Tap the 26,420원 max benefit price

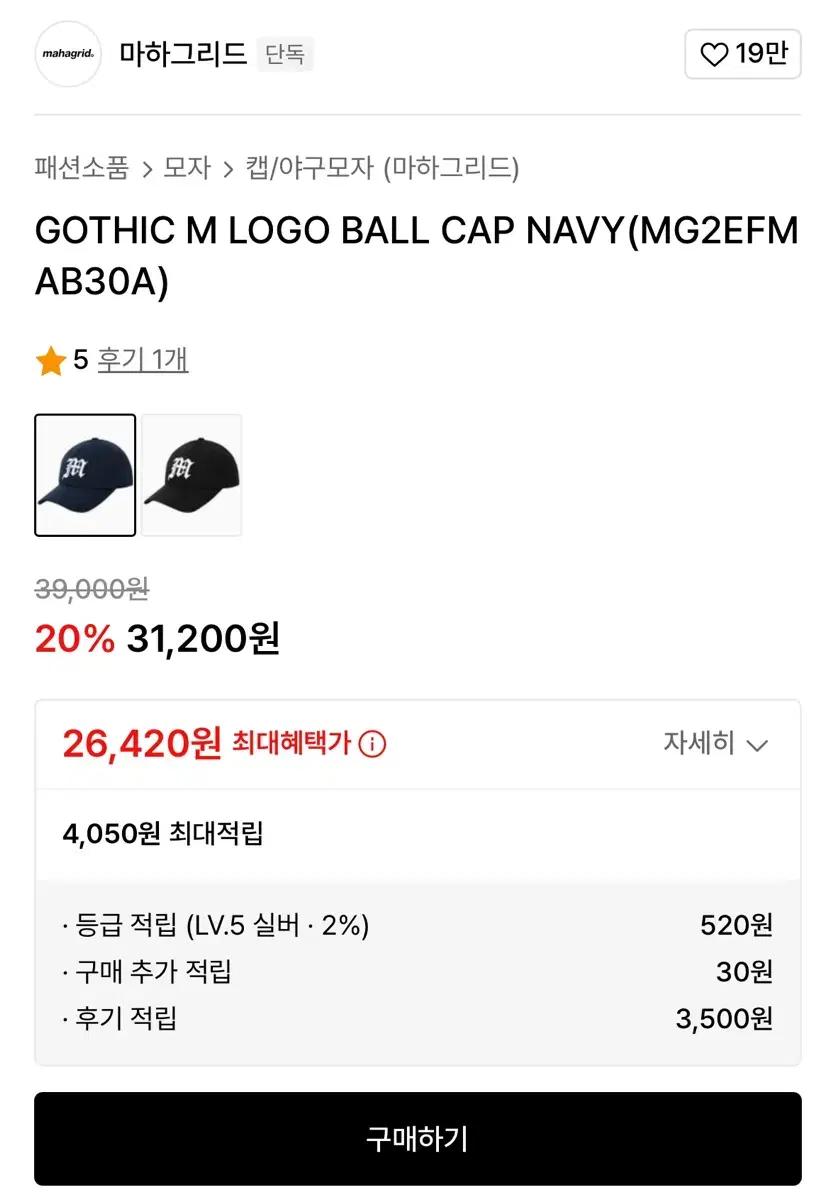pos(141,743)
